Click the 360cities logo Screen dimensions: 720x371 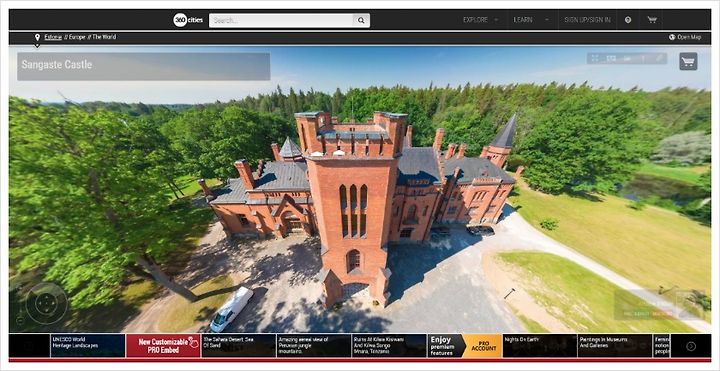coord(188,20)
